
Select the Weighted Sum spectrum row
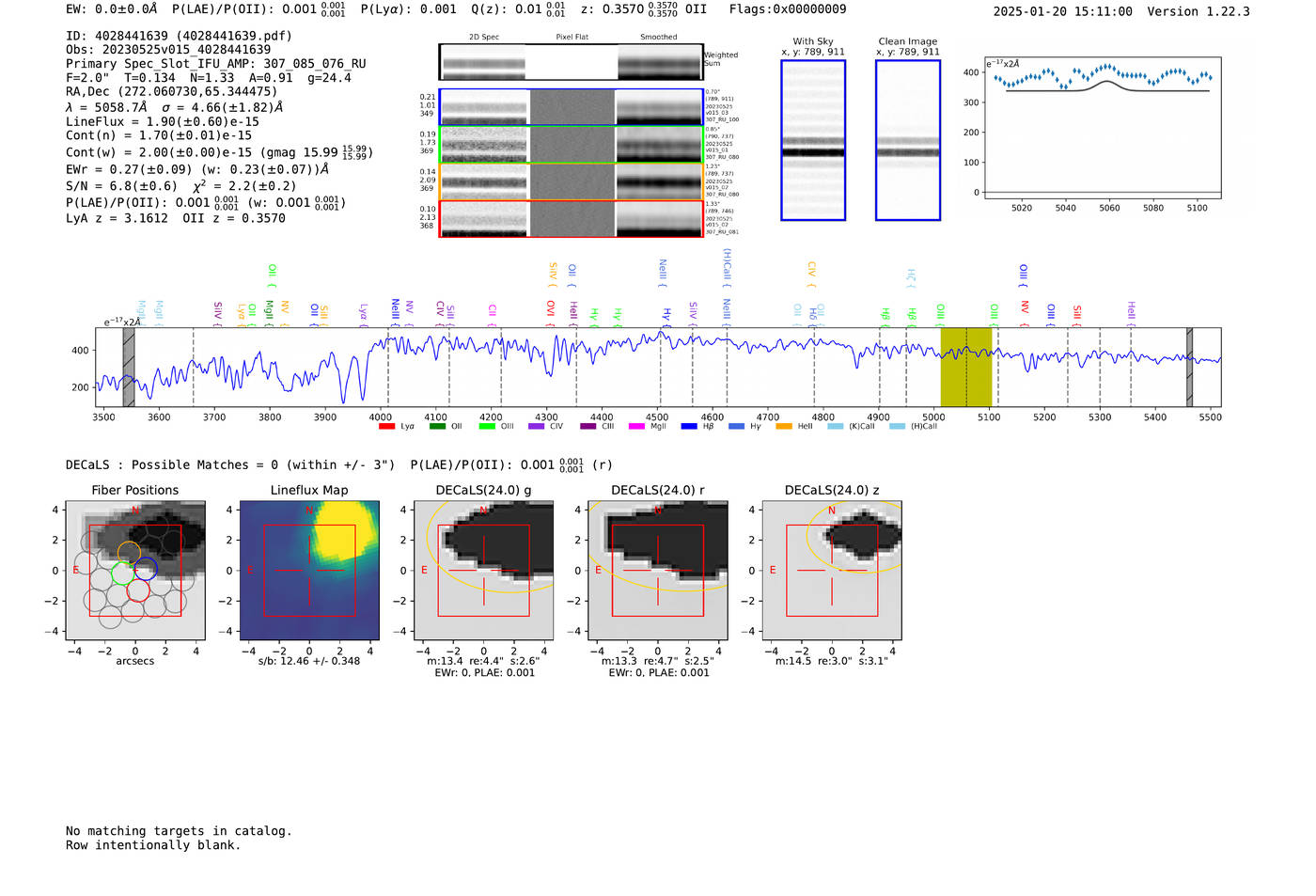572,62
